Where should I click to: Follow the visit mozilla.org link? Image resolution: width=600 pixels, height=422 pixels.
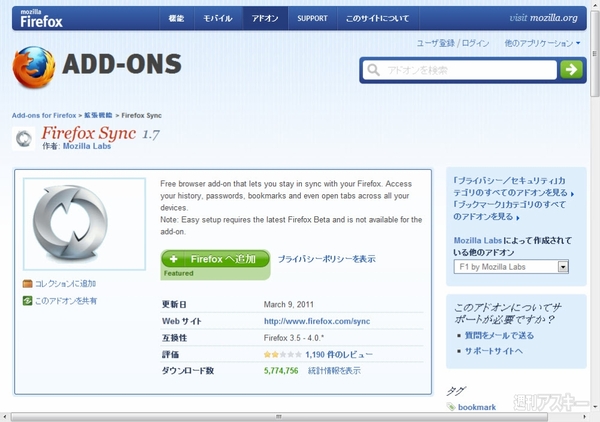pyautogui.click(x=543, y=18)
